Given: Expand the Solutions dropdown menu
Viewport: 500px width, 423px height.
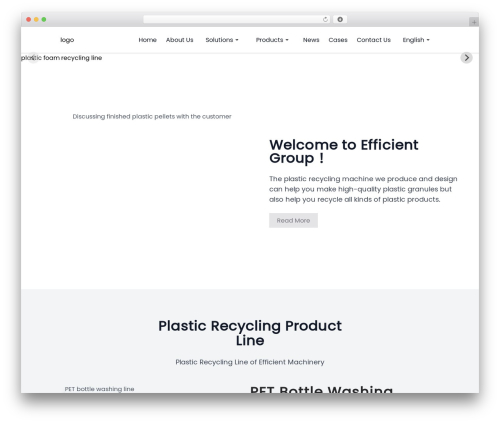Looking at the screenshot, I should [x=222, y=40].
